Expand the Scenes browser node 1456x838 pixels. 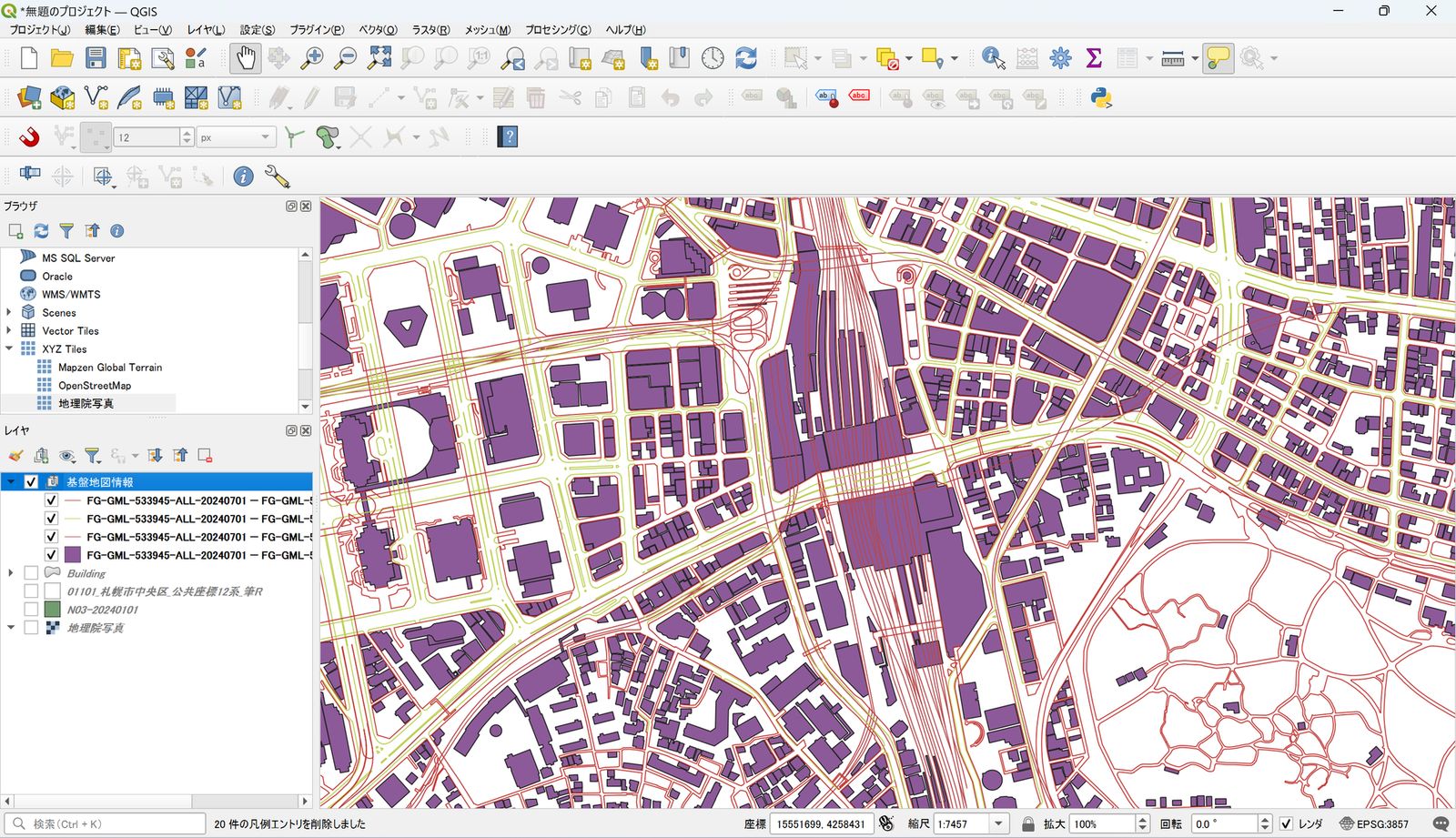pyautogui.click(x=9, y=312)
